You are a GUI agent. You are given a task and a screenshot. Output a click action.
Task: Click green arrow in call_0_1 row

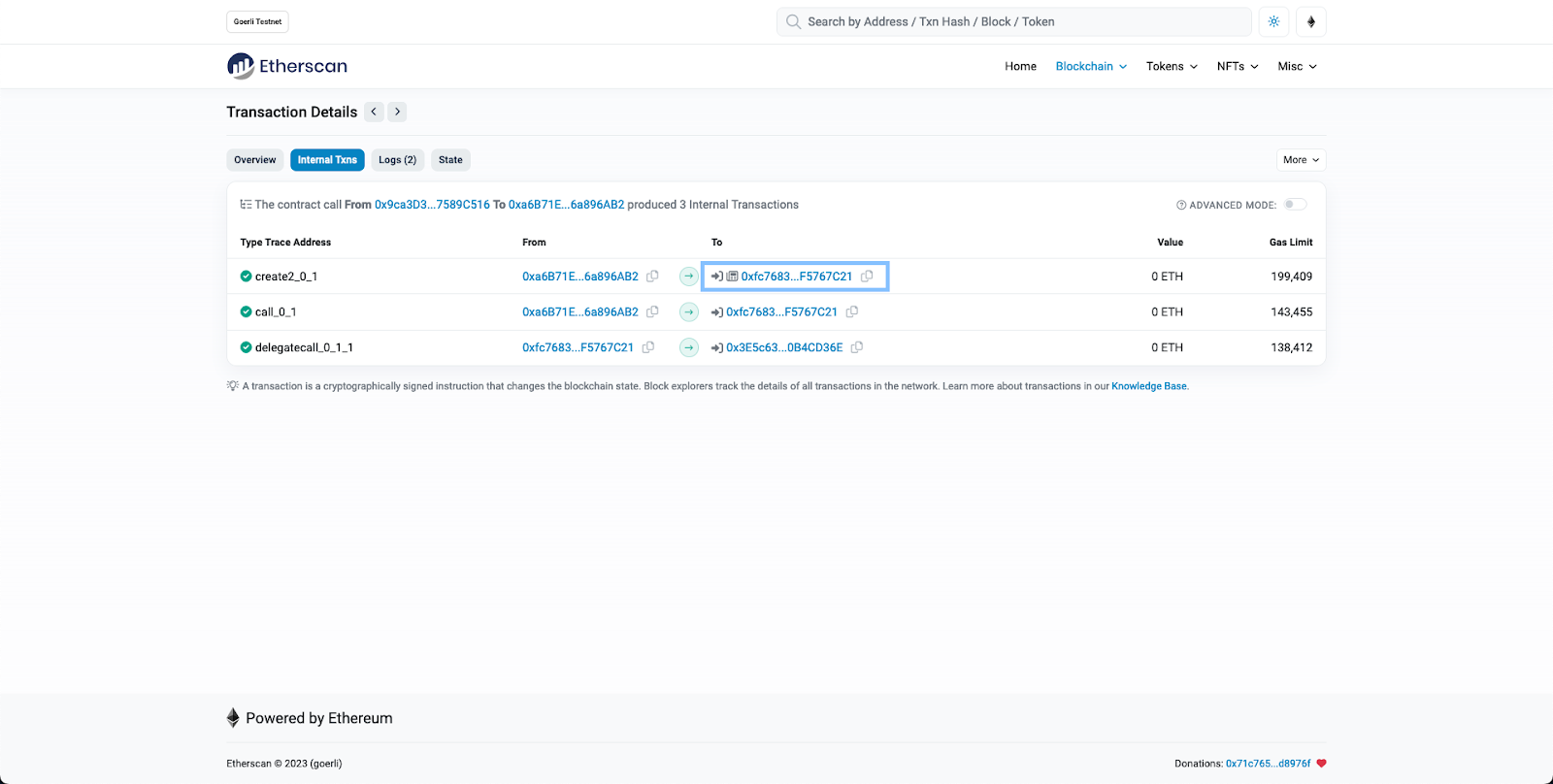(x=689, y=311)
